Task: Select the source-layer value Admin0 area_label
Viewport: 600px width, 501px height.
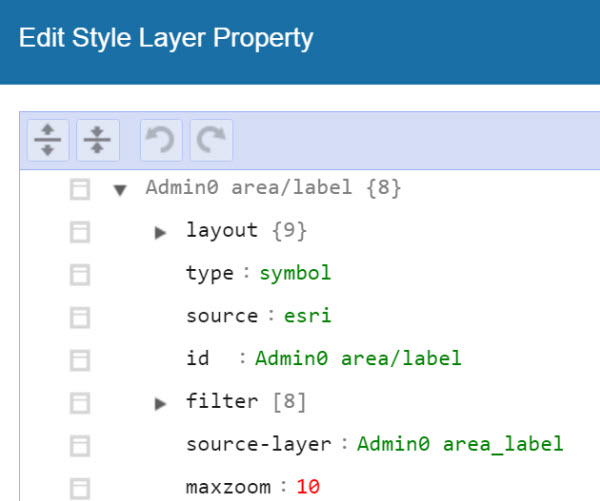Action: pos(460,444)
